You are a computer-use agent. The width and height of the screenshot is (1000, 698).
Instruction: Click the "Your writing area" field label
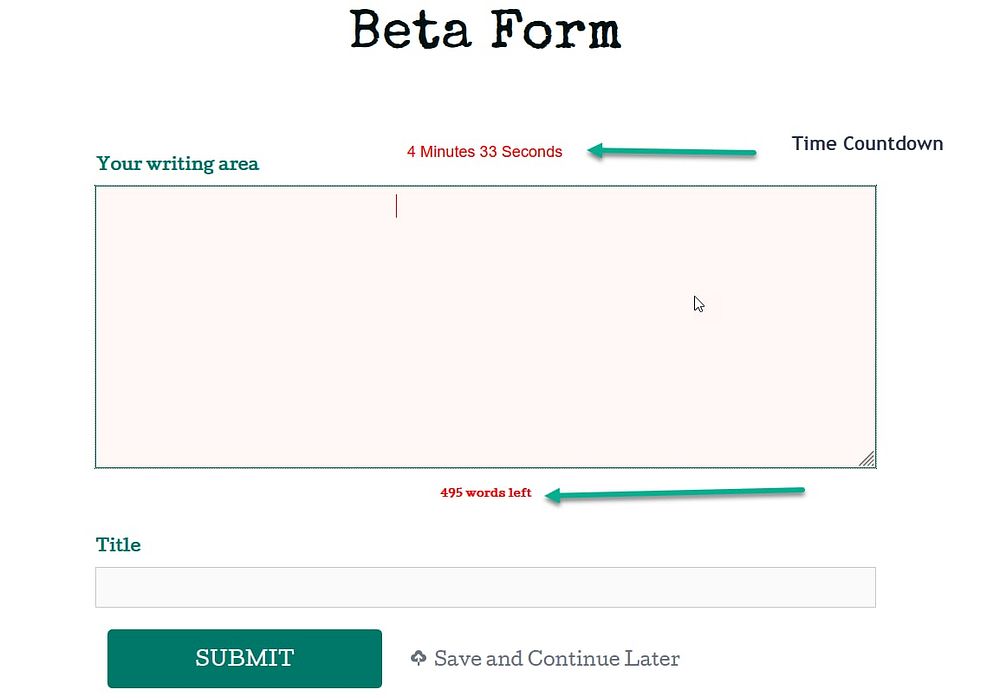tap(177, 164)
